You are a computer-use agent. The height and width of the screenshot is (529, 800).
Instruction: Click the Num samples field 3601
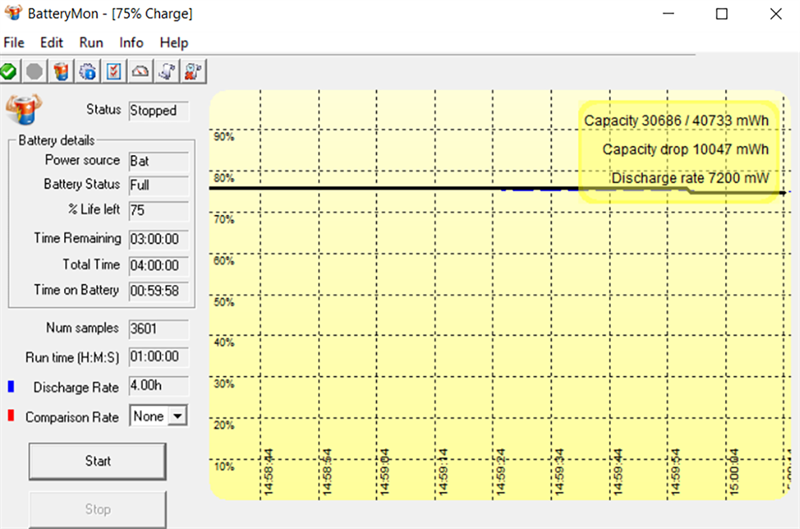(158, 329)
